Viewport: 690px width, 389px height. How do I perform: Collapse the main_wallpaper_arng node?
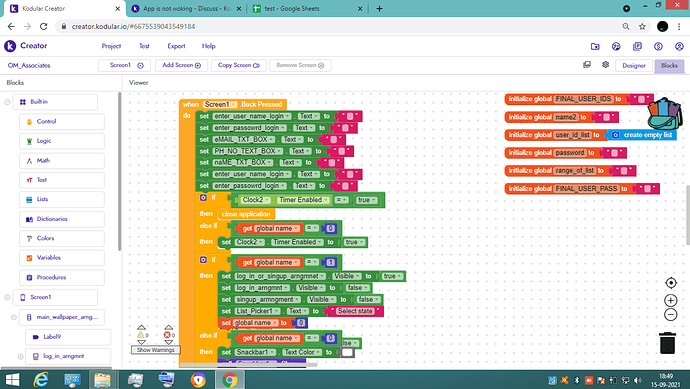coord(14,317)
